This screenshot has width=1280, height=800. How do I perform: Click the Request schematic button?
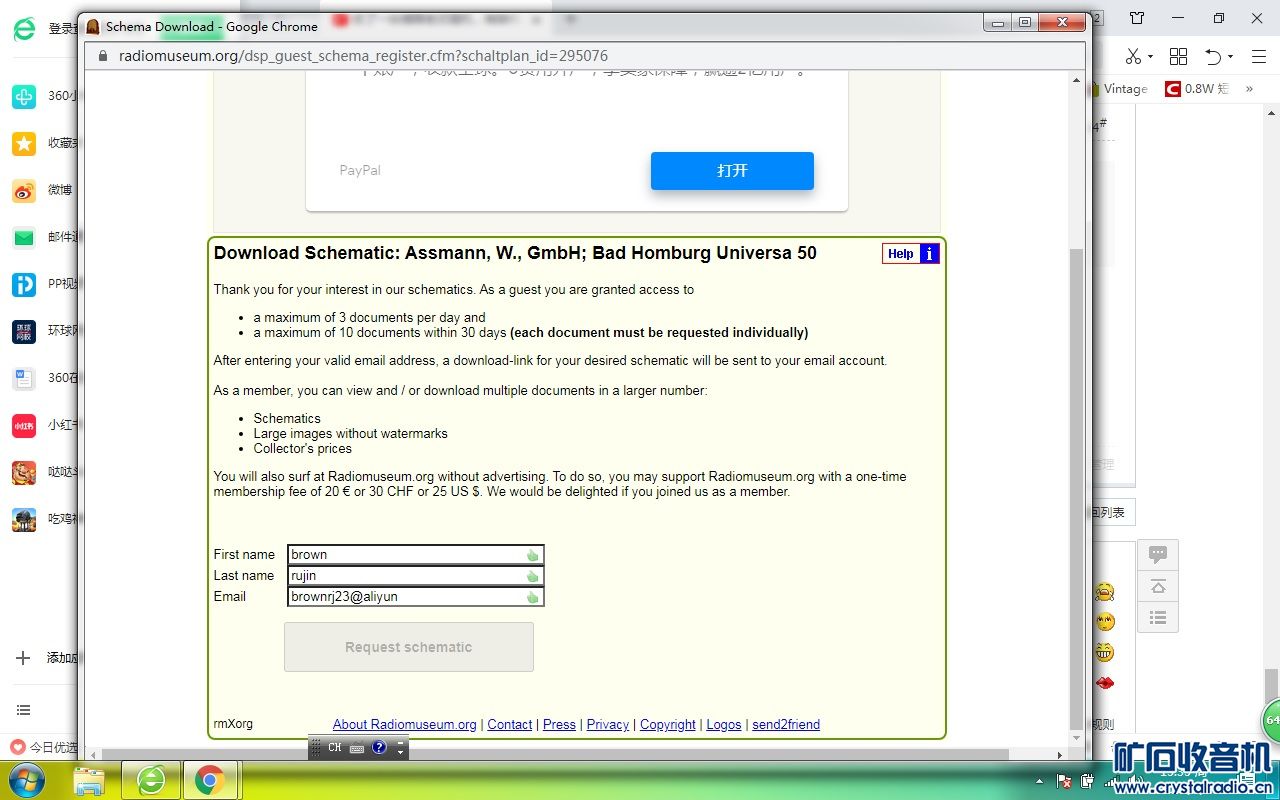pos(409,647)
